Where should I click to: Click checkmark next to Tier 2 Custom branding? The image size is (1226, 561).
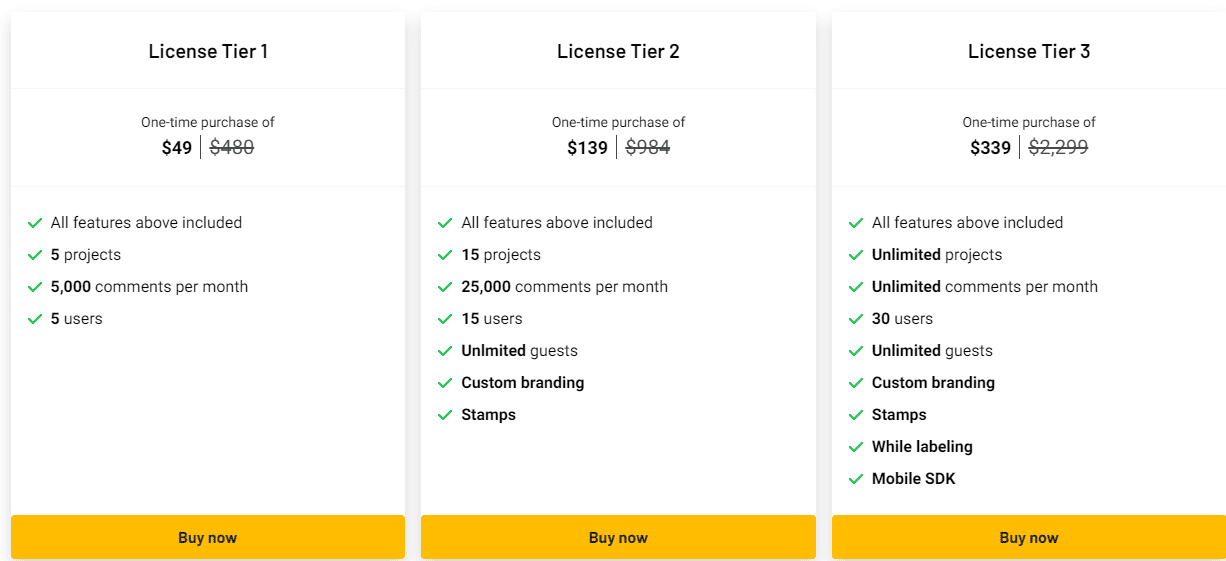click(x=445, y=383)
